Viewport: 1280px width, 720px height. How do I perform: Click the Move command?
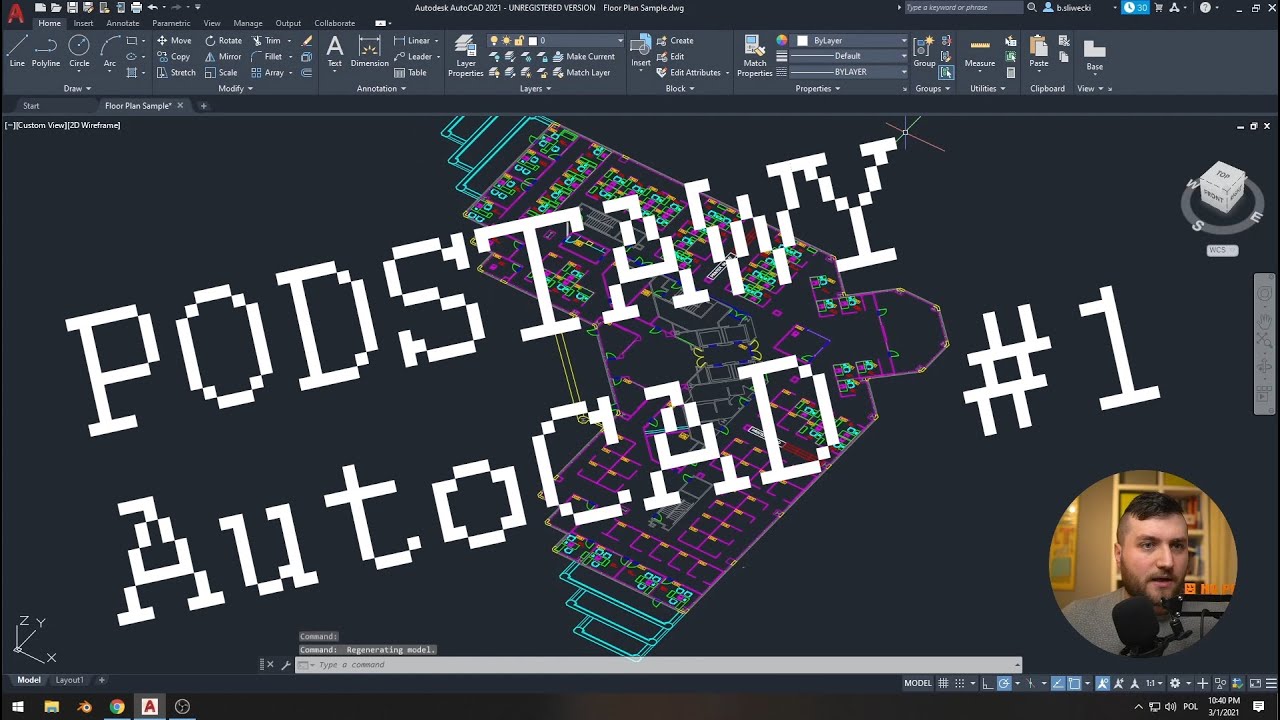pos(173,41)
